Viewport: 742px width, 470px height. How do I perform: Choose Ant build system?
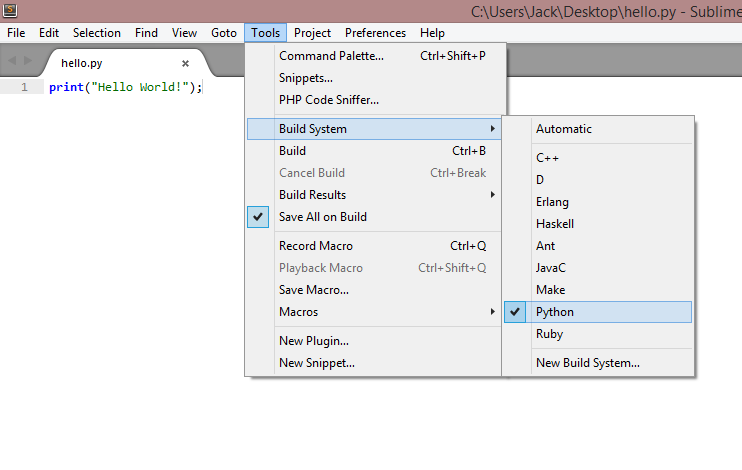click(598, 246)
